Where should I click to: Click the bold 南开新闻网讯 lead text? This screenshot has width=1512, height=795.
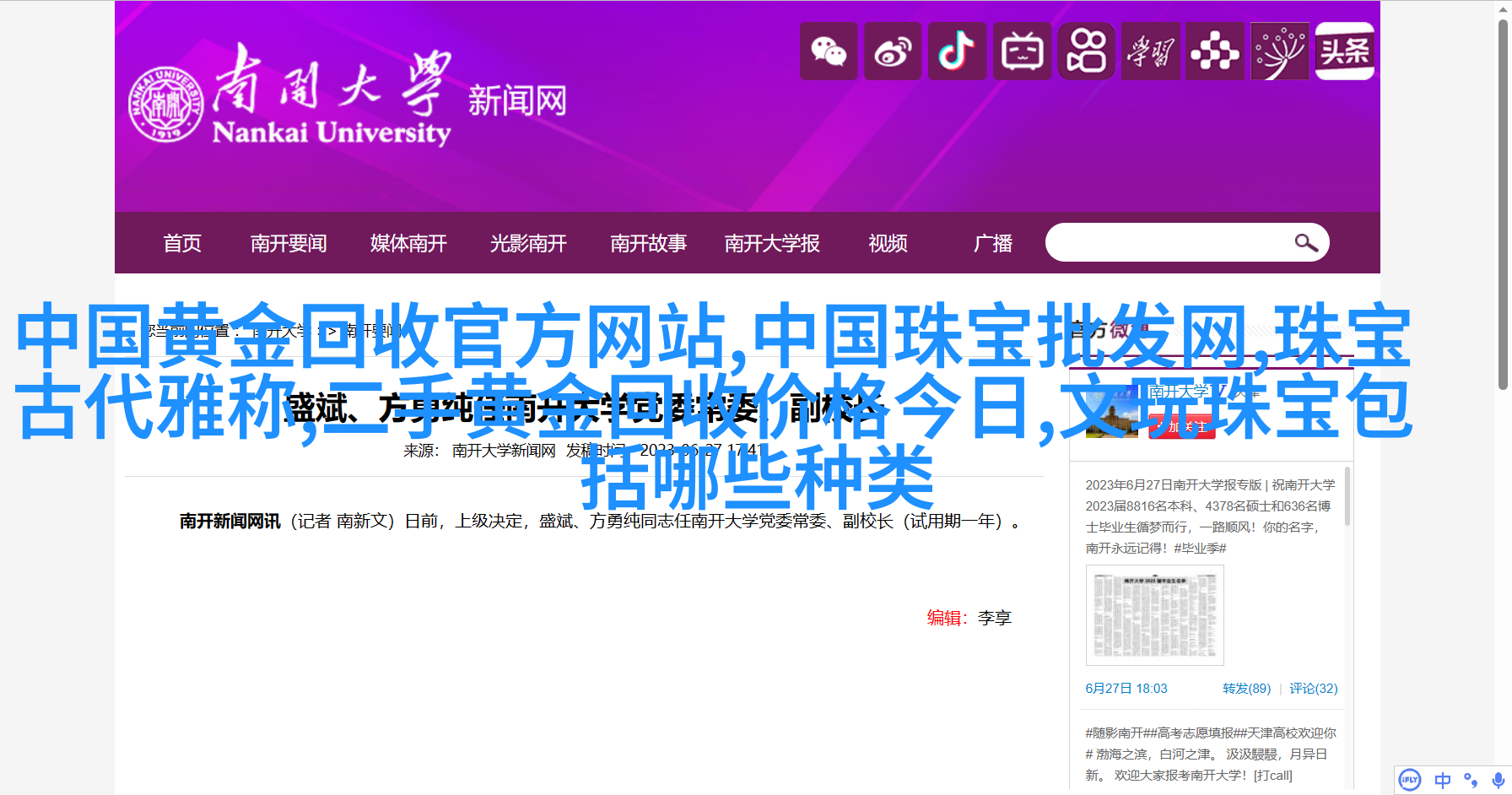tap(229, 522)
